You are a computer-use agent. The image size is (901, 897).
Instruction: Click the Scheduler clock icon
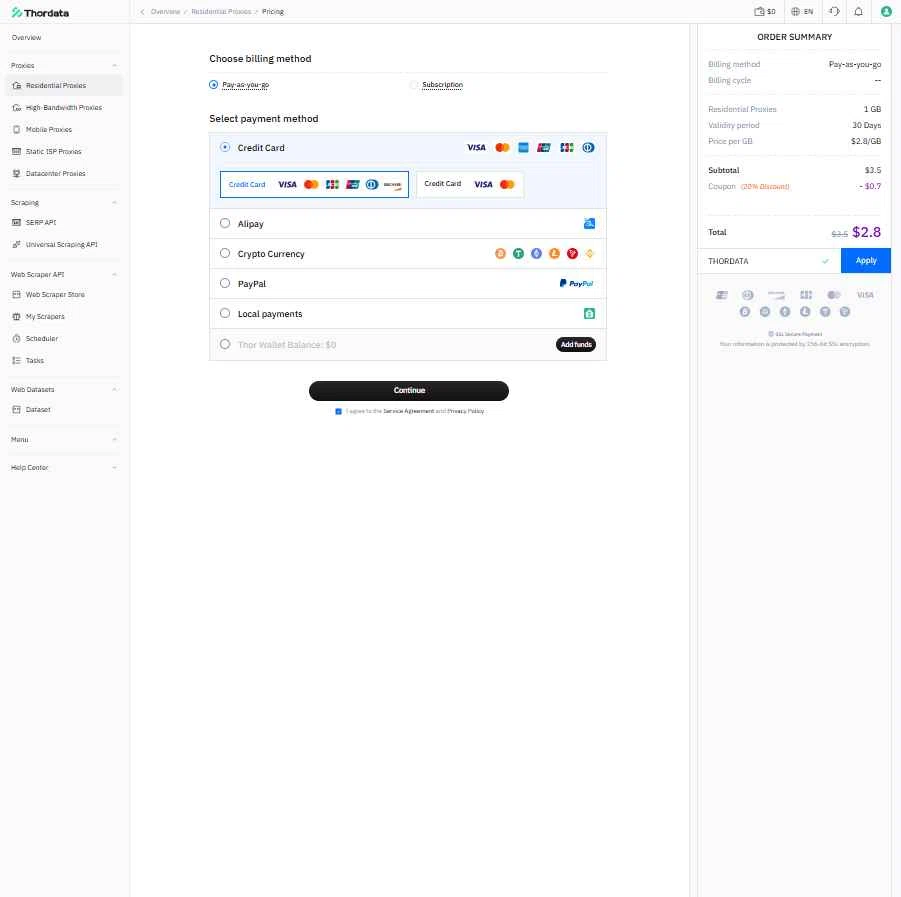[x=17, y=338]
